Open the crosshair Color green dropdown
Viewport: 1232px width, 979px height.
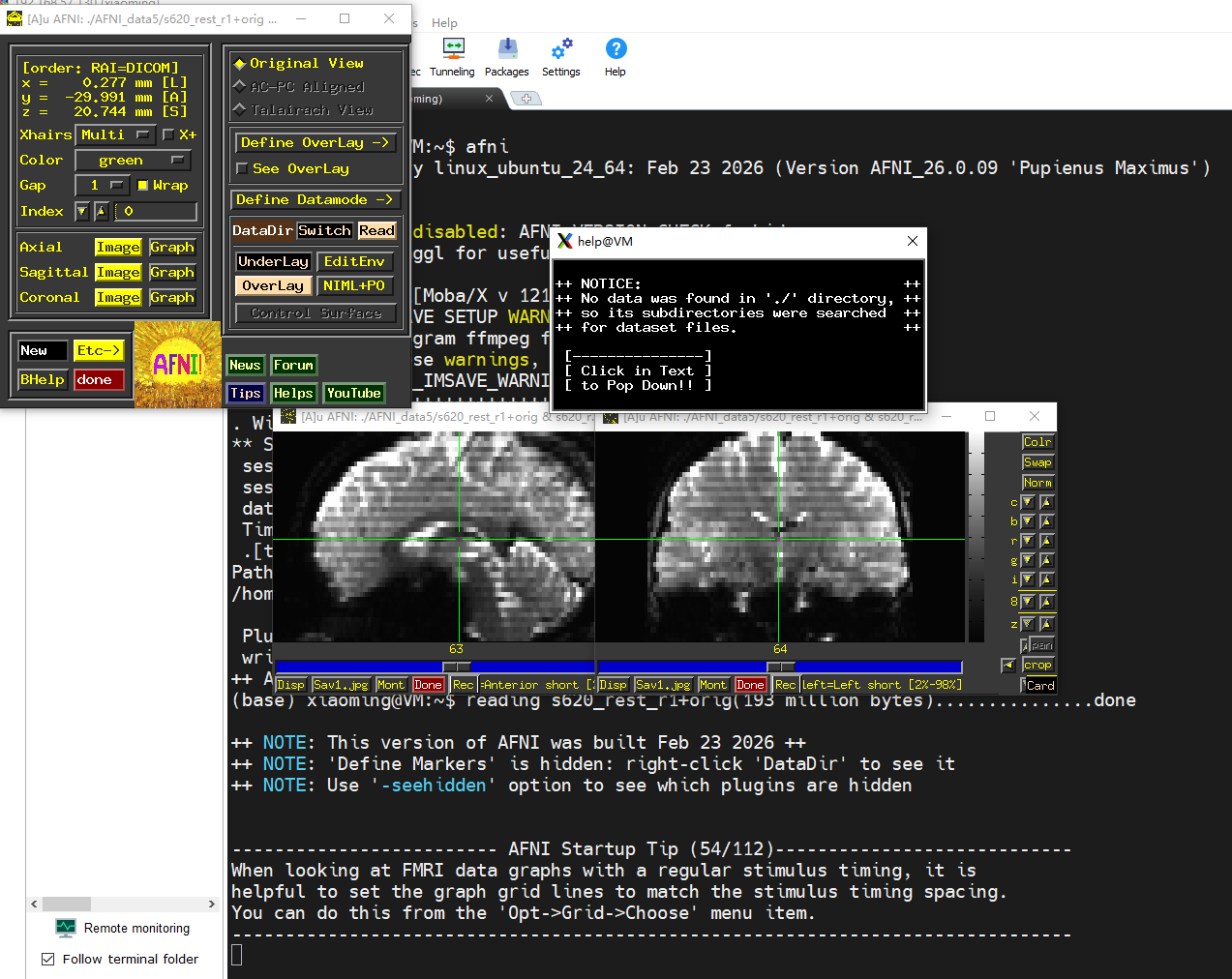coord(134,161)
